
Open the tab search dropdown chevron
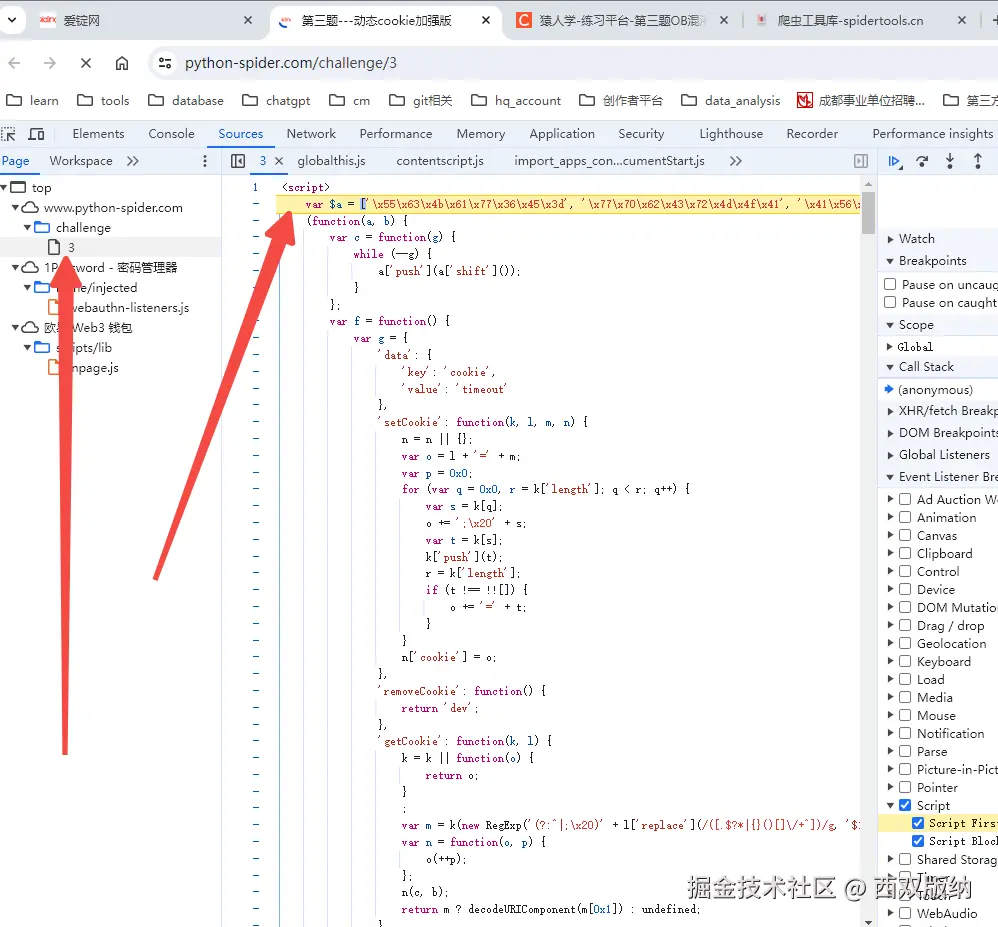[12, 20]
